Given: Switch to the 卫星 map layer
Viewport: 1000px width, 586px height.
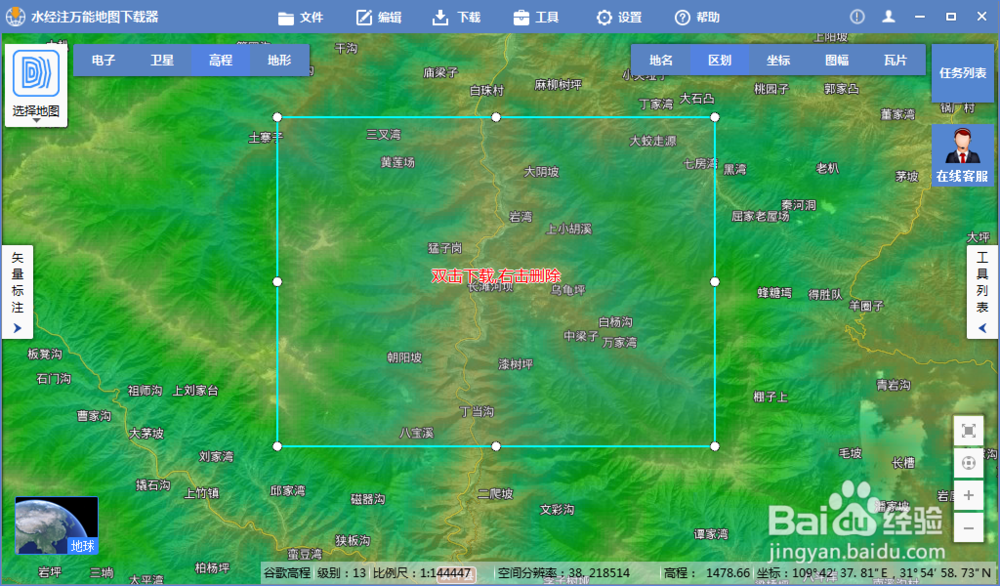Looking at the screenshot, I should tap(161, 60).
